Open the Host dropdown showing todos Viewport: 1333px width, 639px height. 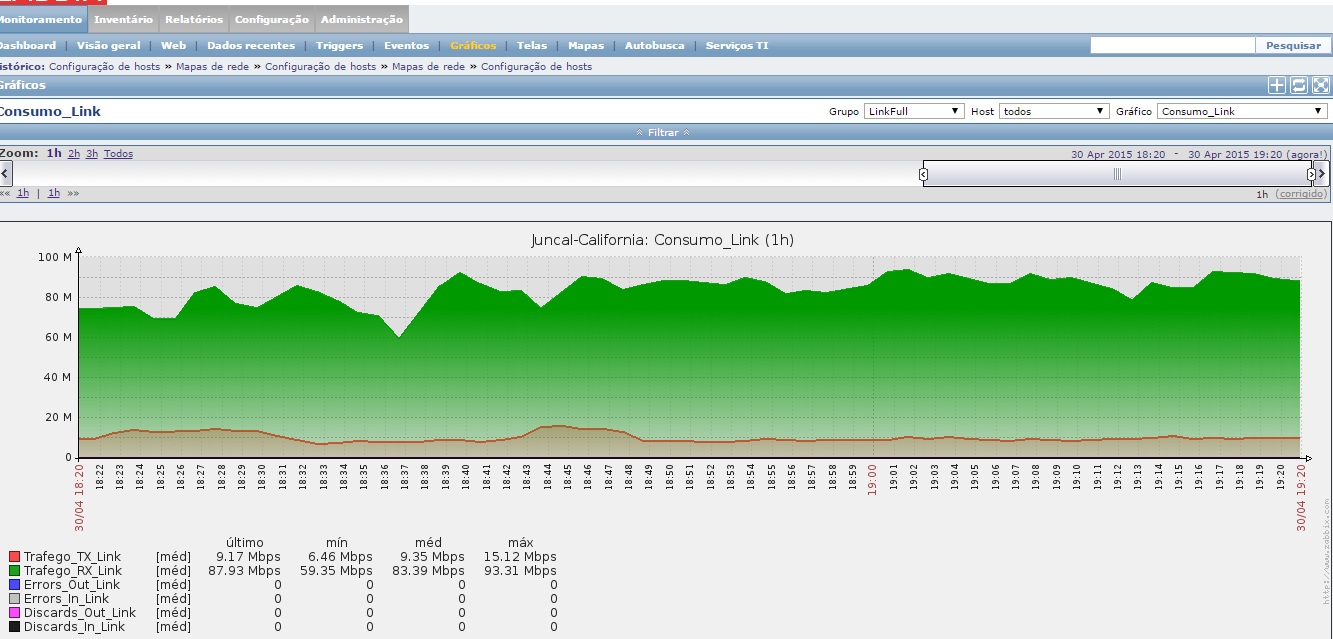coord(1054,111)
